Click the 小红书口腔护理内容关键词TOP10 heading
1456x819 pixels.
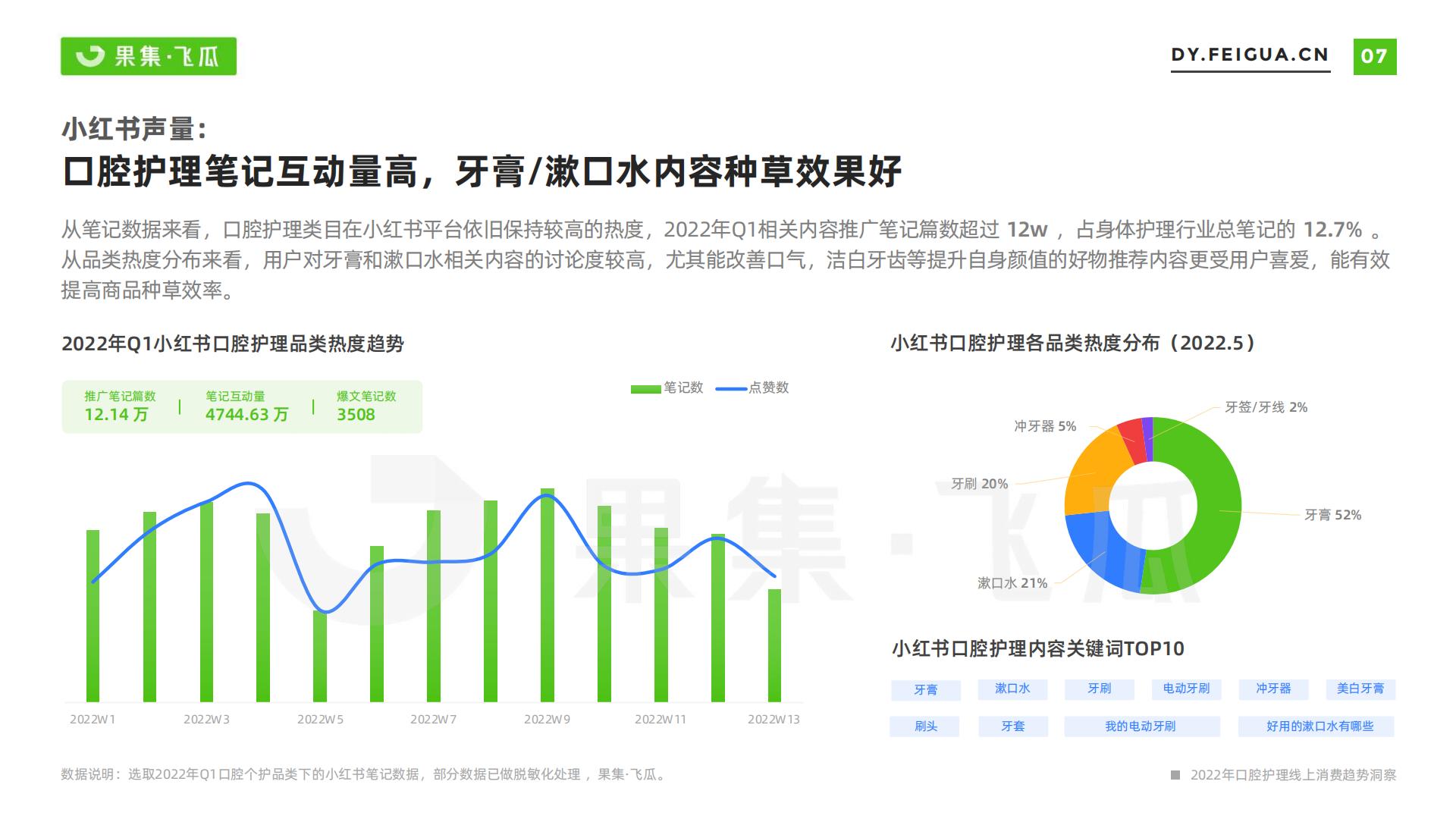click(1038, 648)
